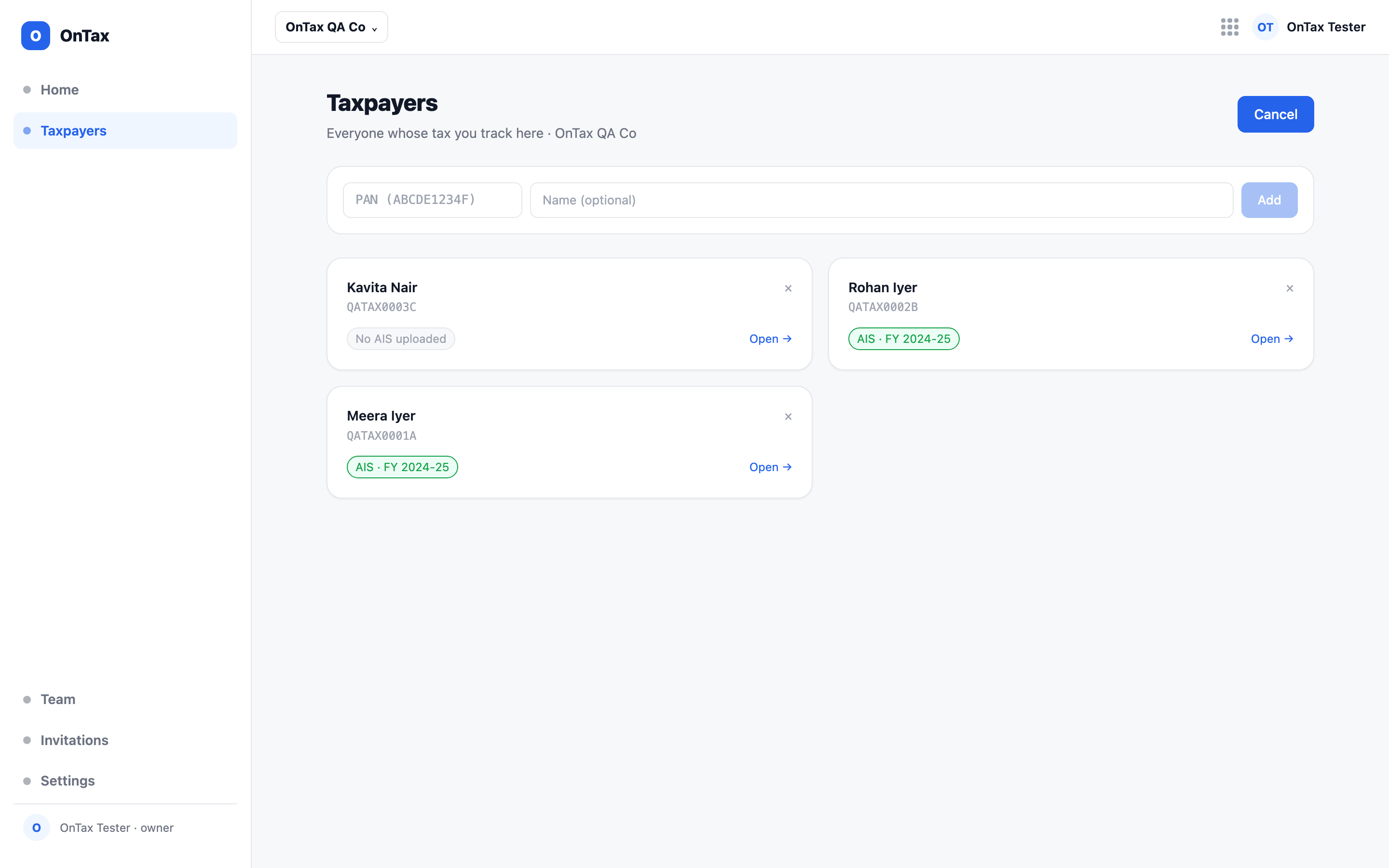
Task: Click the 'No AIS uploaded' badge
Action: tap(401, 339)
